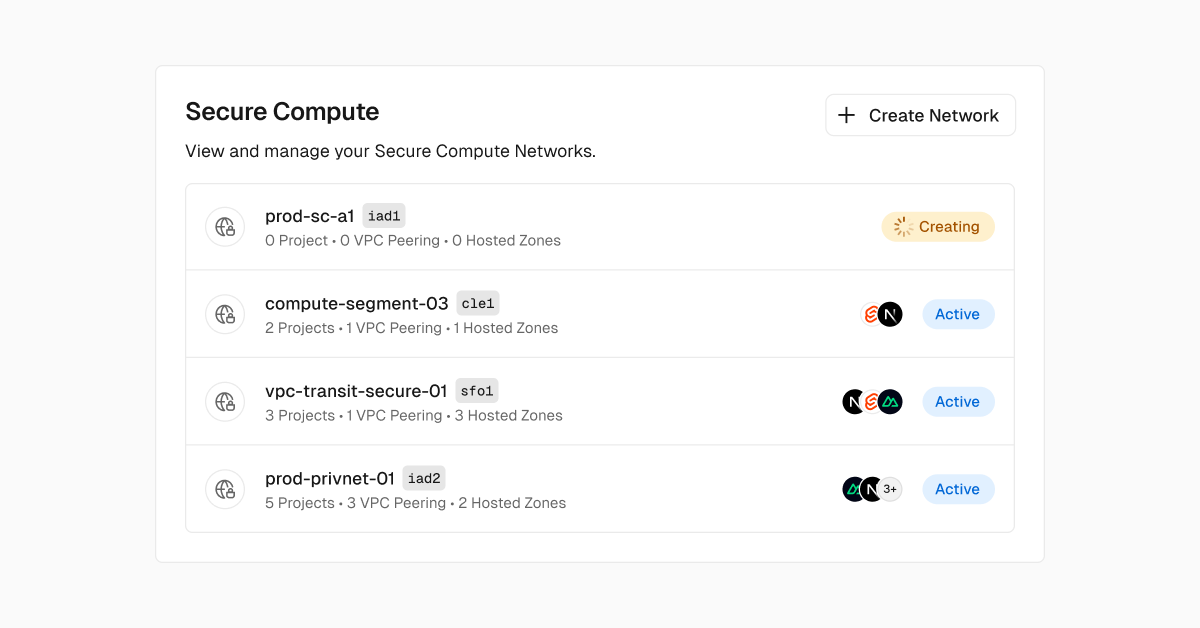Open the Create Network dialog
This screenshot has width=1200, height=628.
click(x=920, y=114)
